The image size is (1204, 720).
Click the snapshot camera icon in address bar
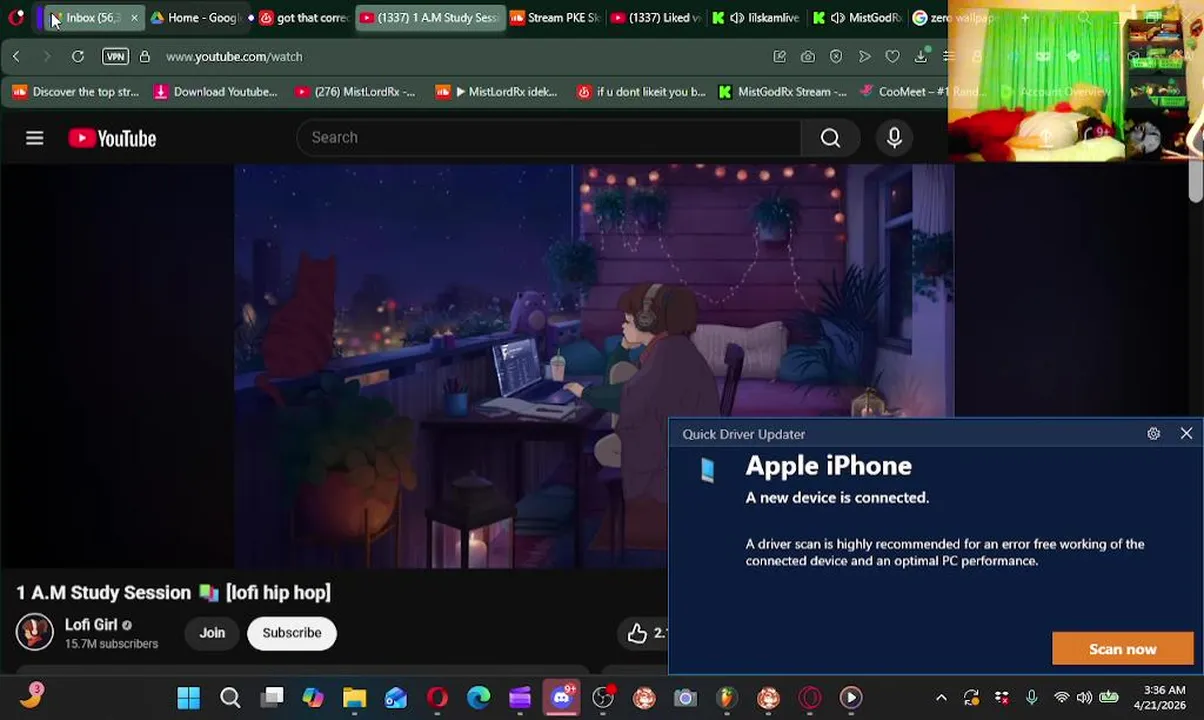[808, 57]
